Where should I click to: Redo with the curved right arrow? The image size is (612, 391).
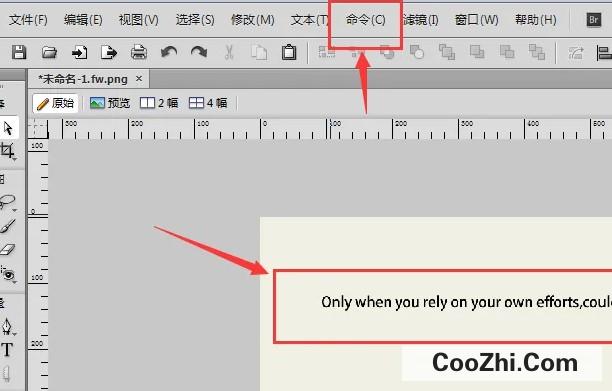(x=199, y=52)
